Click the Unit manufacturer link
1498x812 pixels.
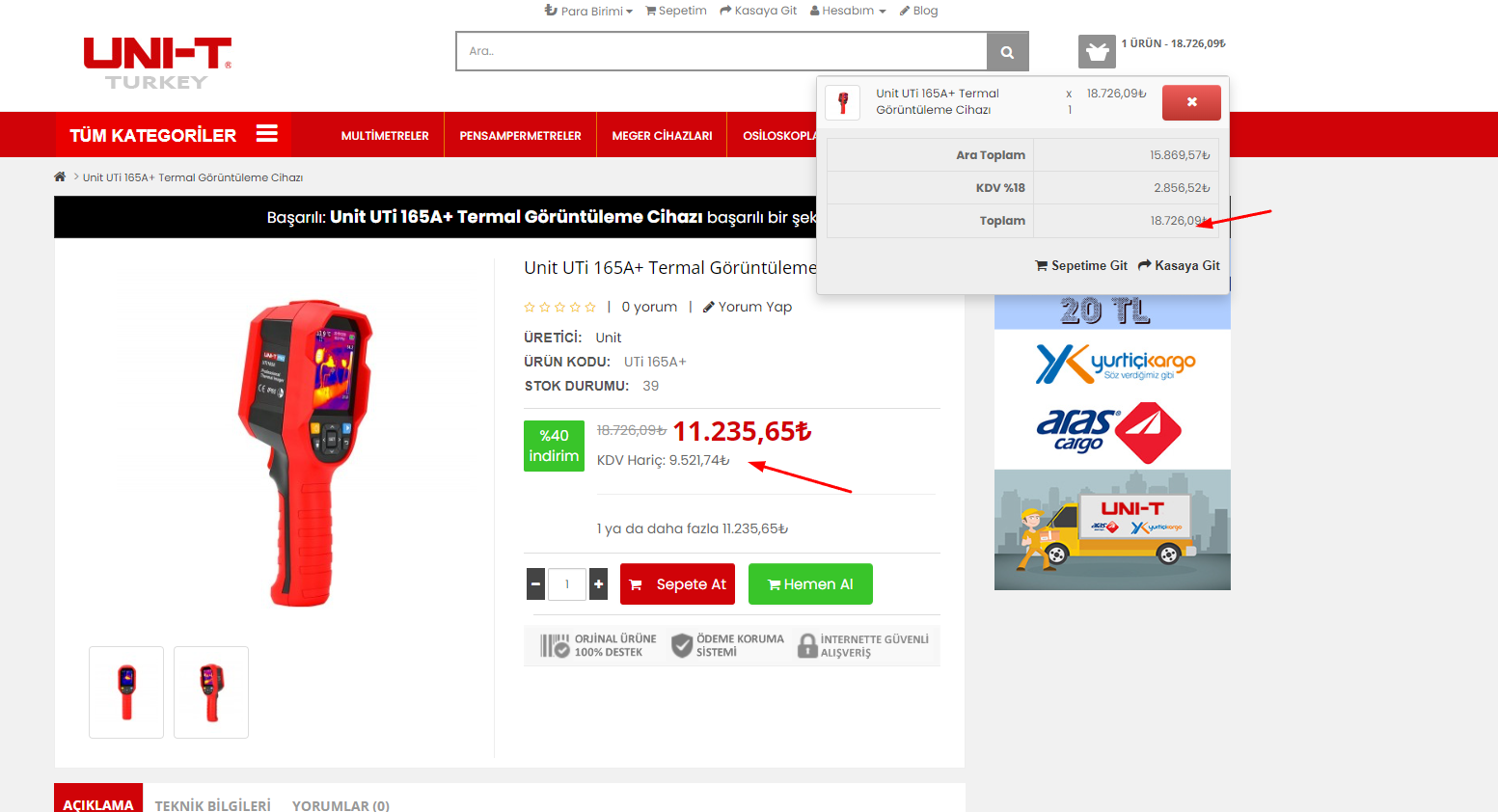[609, 338]
